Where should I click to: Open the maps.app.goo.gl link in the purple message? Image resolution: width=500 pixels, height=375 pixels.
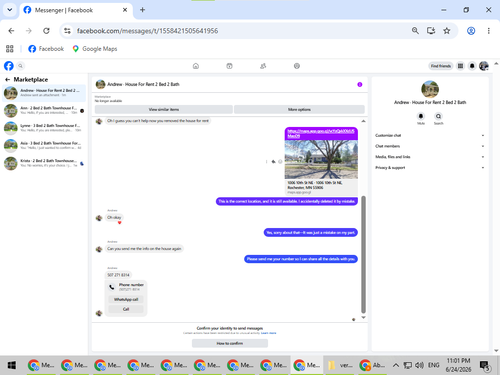click(x=321, y=133)
